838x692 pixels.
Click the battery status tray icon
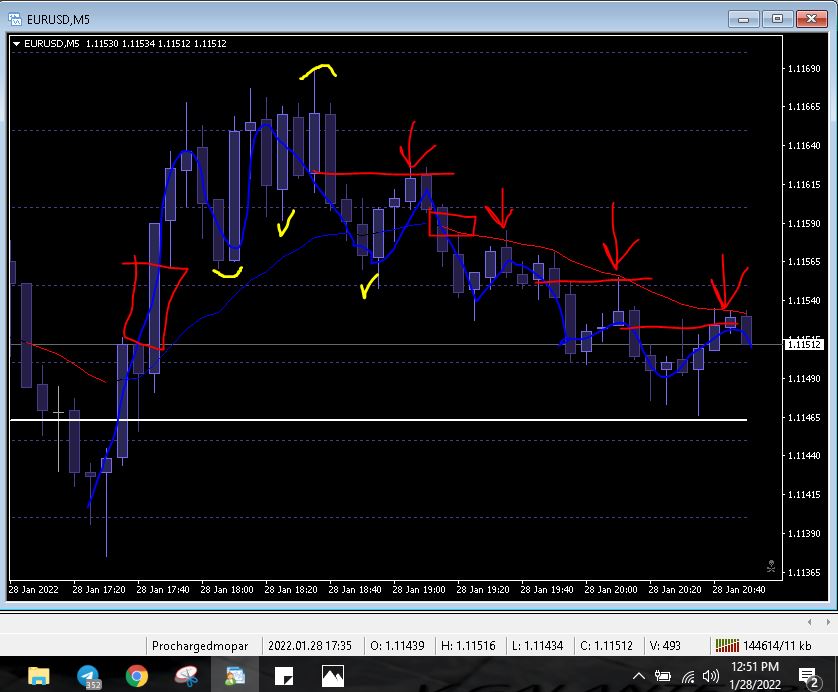pos(663,676)
